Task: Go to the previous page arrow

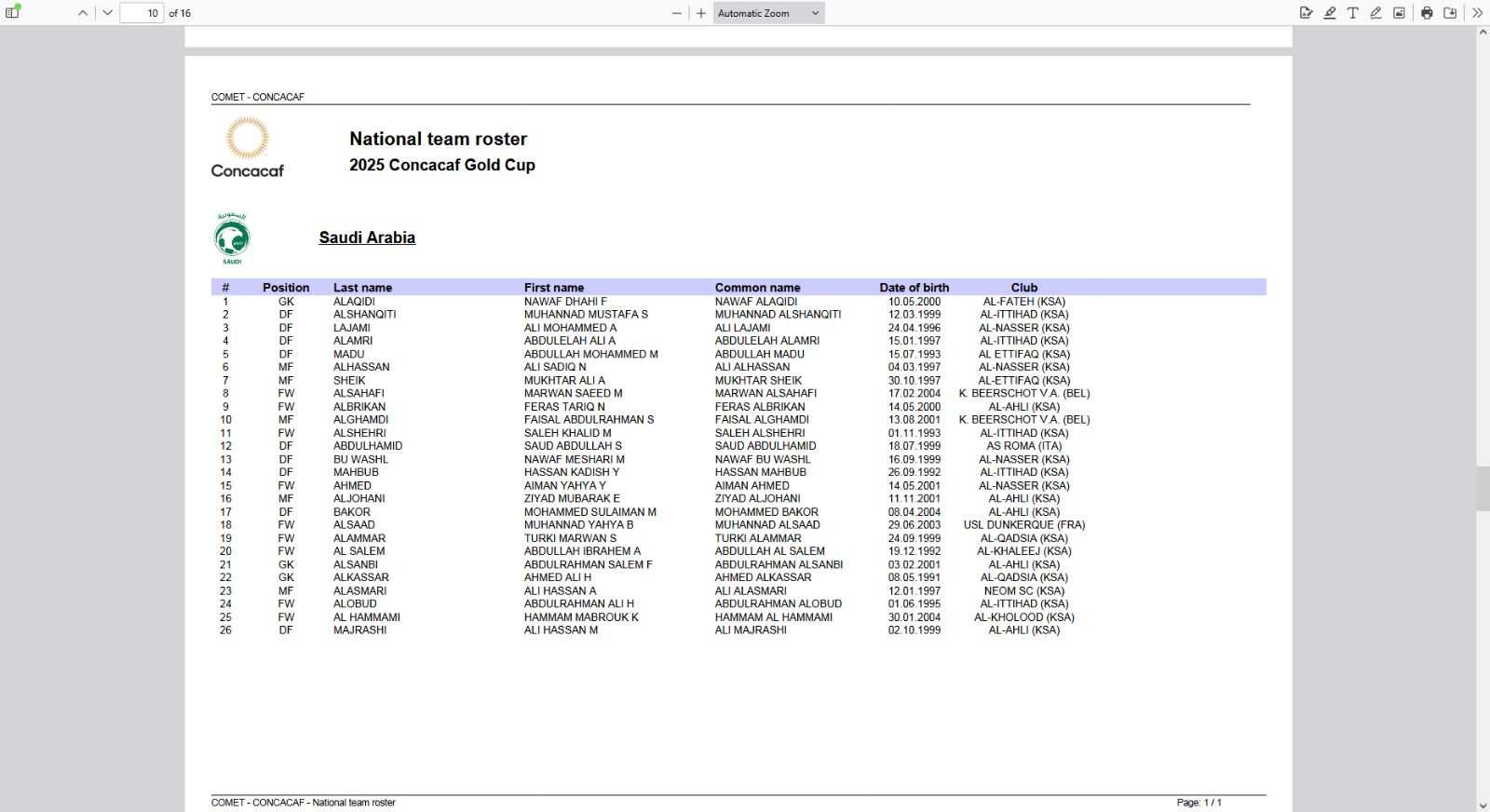Action: pos(83,13)
